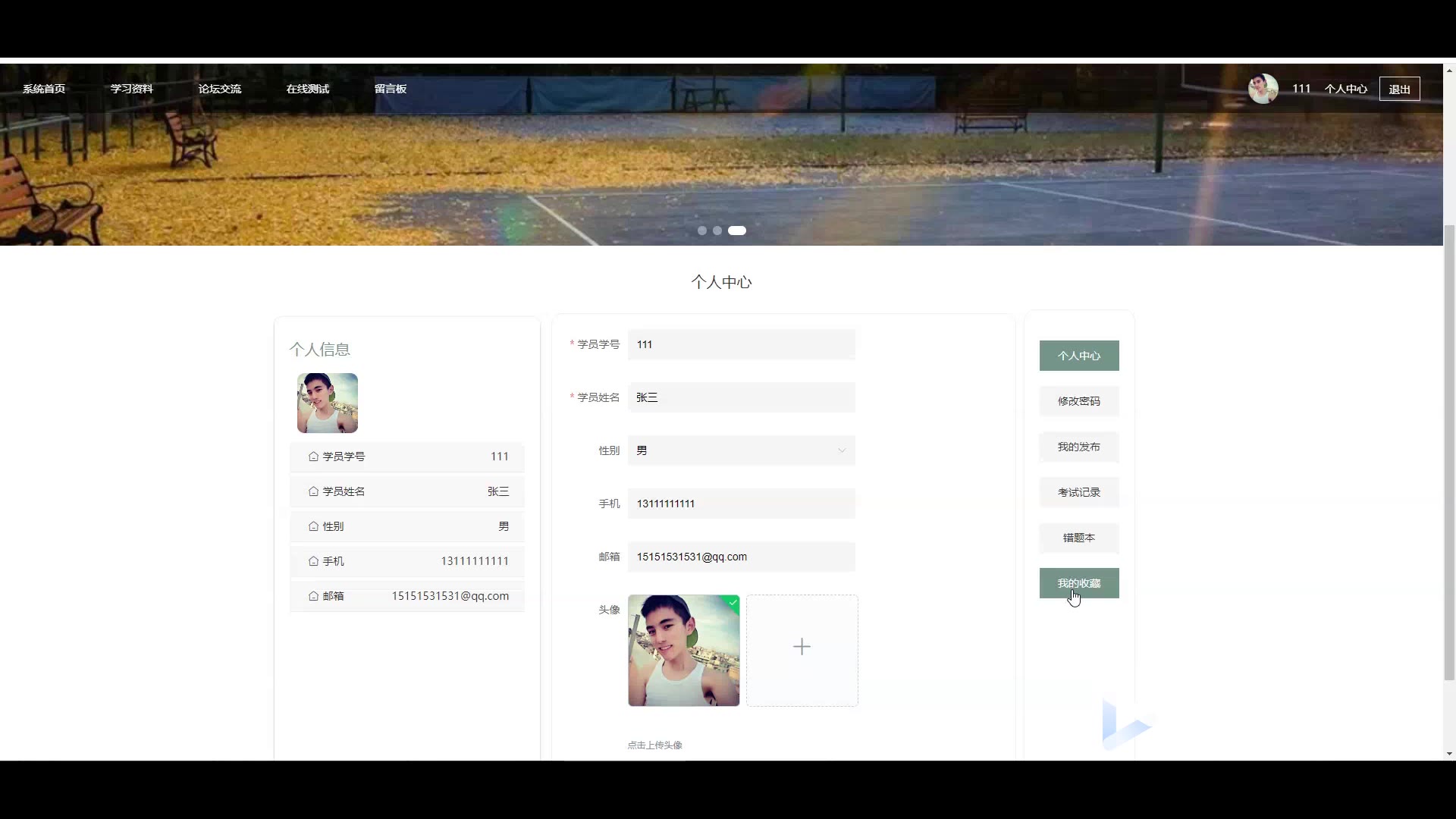The width and height of the screenshot is (1456, 819).
Task: Click the 学员姓名 input field
Action: 742,397
